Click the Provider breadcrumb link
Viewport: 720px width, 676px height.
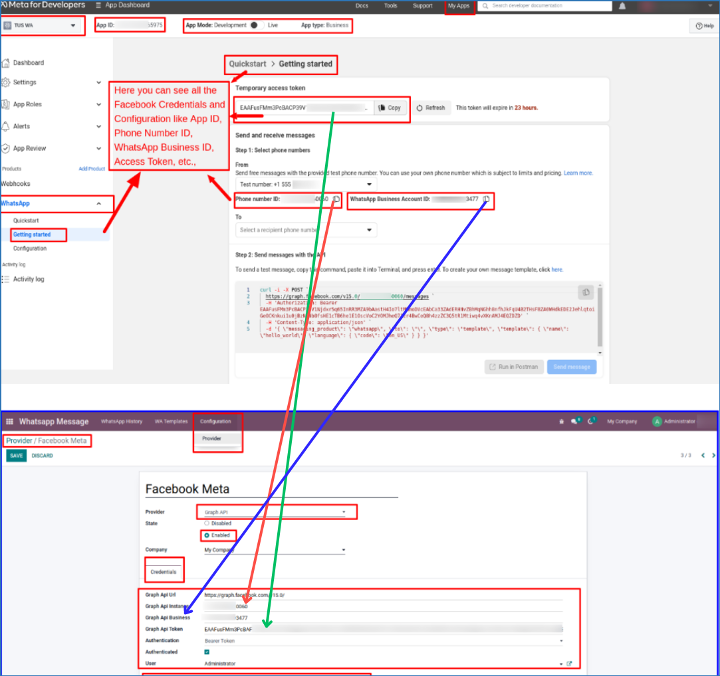(19, 440)
